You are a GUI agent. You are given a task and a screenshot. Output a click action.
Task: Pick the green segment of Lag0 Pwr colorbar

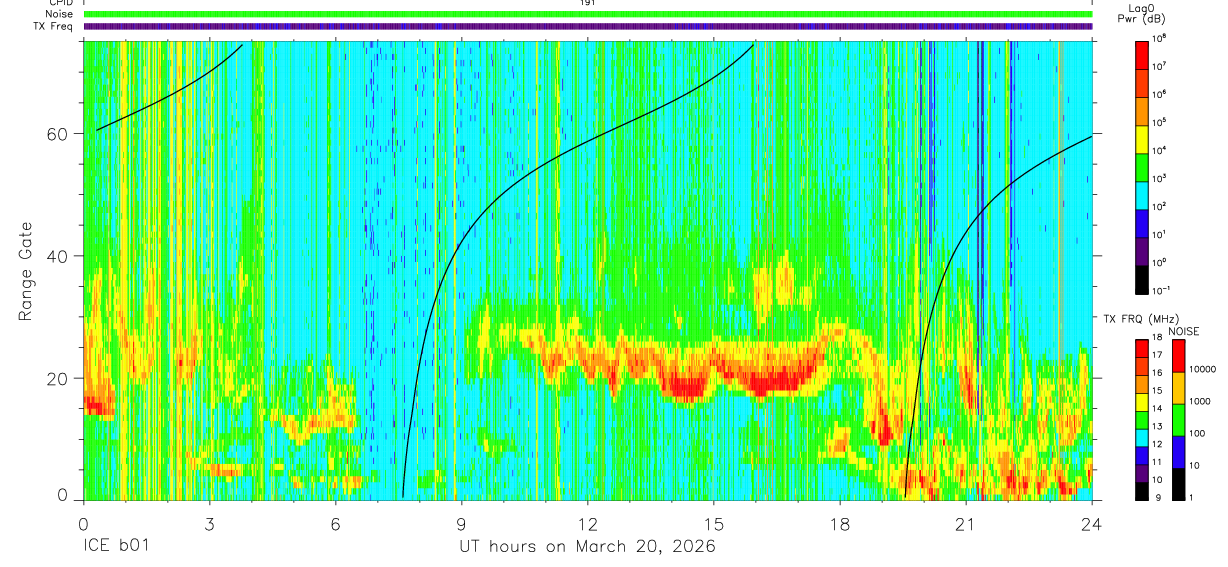point(1142,165)
